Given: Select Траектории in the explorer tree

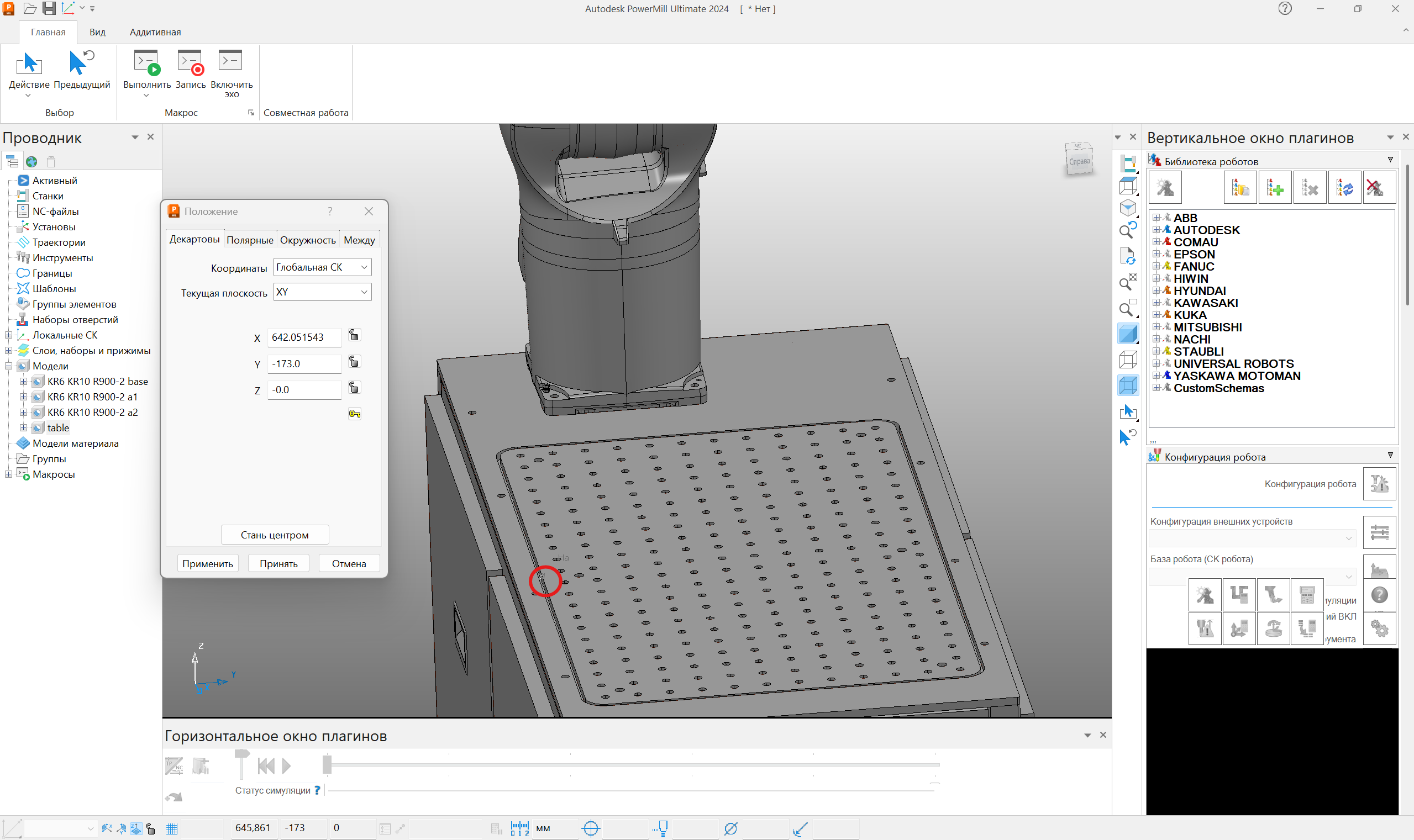Looking at the screenshot, I should (x=59, y=242).
